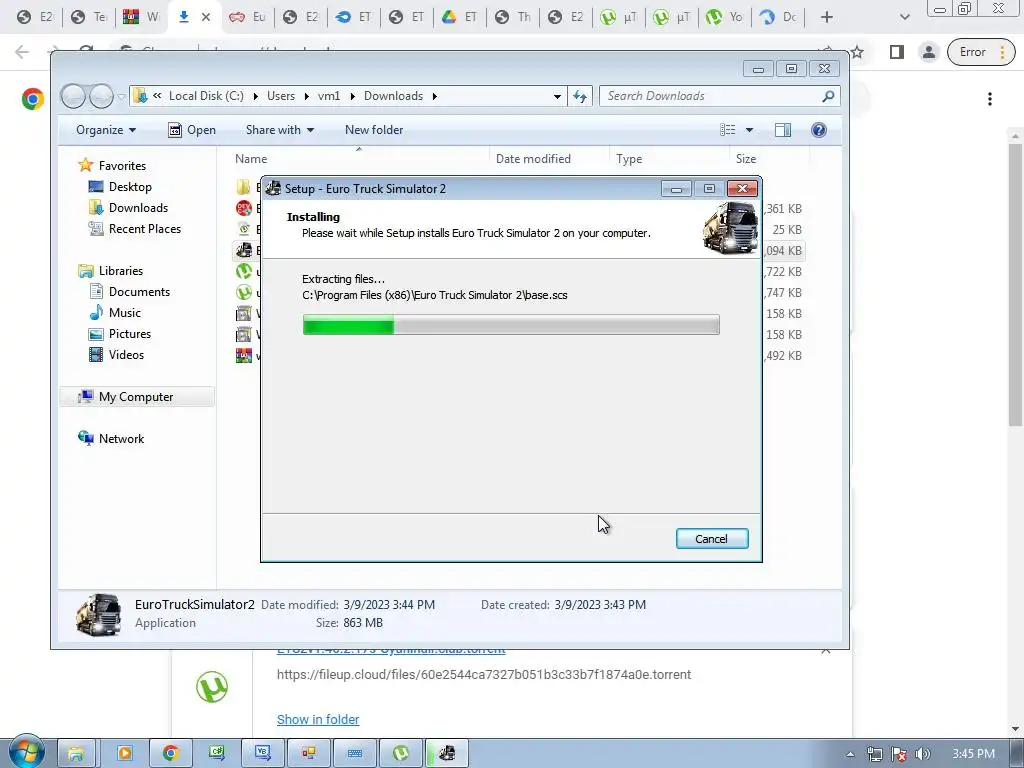Click Show in folder link in Chrome downloads
1024x768 pixels.
[x=318, y=719]
